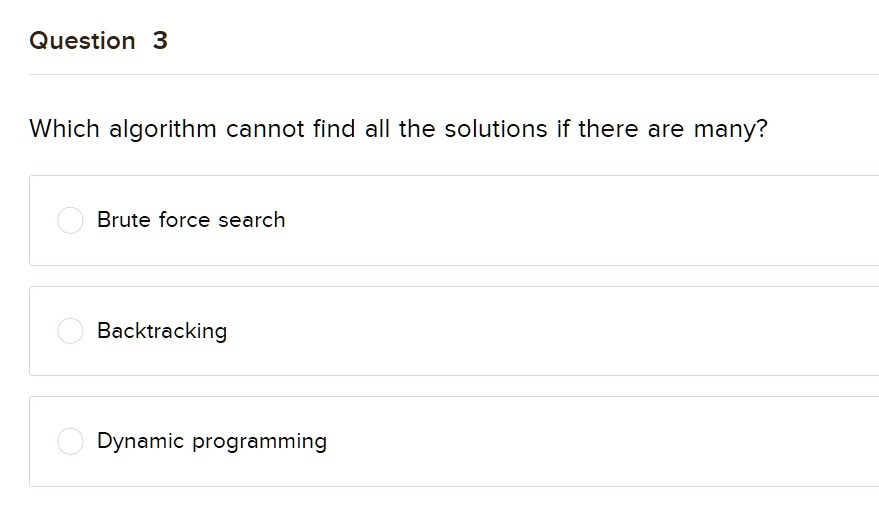Click the 'Brute force search' answer text
879x508 pixels.
coord(191,220)
